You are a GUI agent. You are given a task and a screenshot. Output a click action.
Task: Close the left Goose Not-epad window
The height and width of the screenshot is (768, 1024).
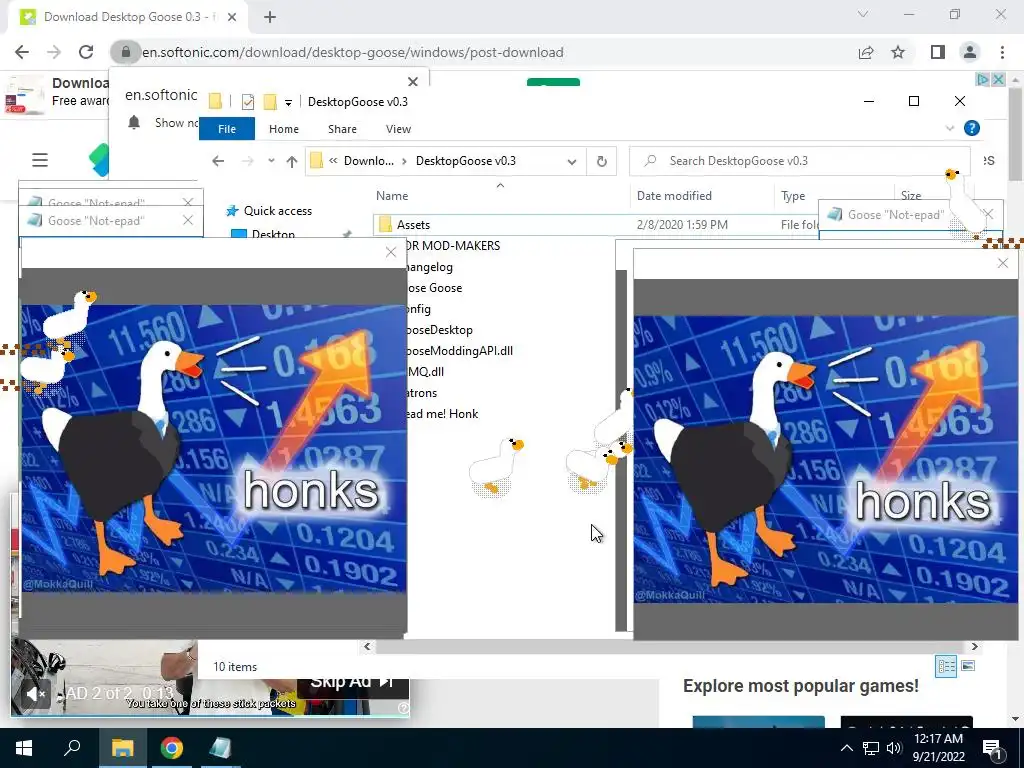coord(188,221)
